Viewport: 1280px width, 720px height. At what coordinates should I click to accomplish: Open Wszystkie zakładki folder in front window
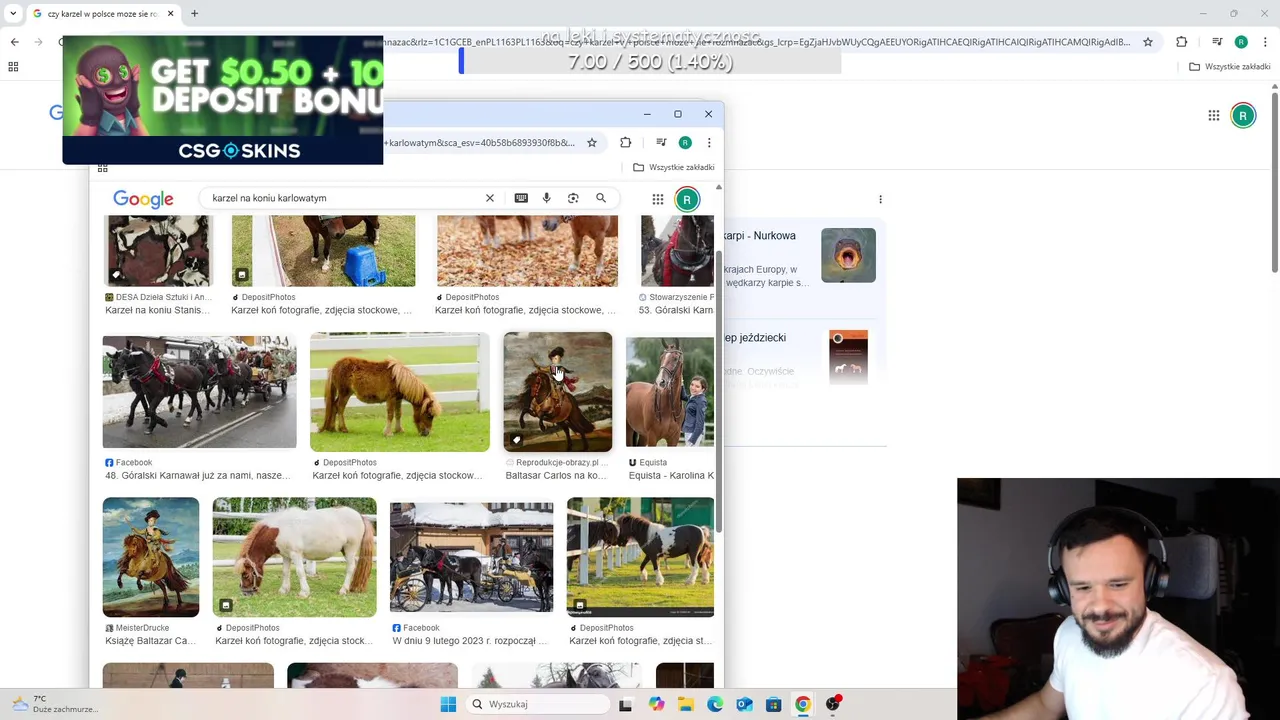[x=674, y=167]
